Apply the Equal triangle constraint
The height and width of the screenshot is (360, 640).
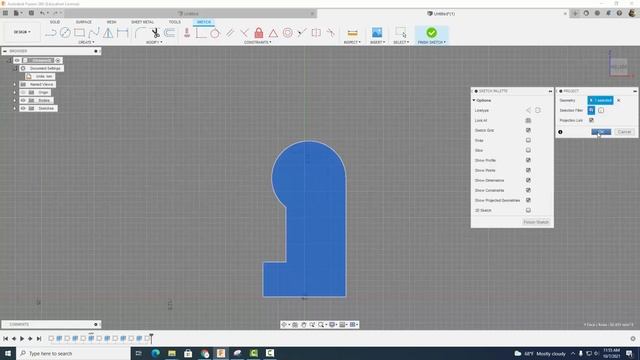(273, 33)
